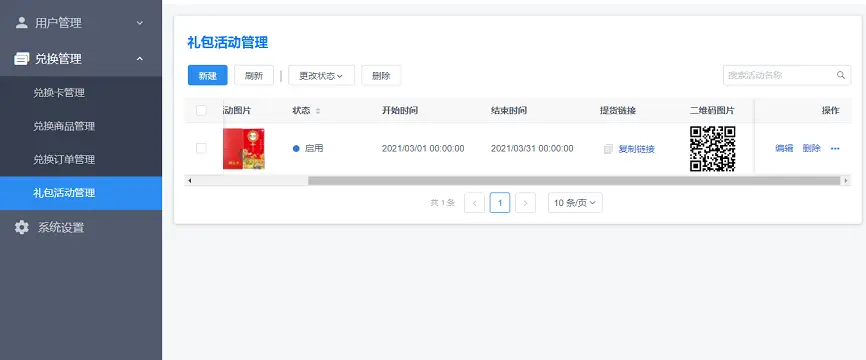
Task: Click the 系统设置 gear icon
Action: (22, 227)
